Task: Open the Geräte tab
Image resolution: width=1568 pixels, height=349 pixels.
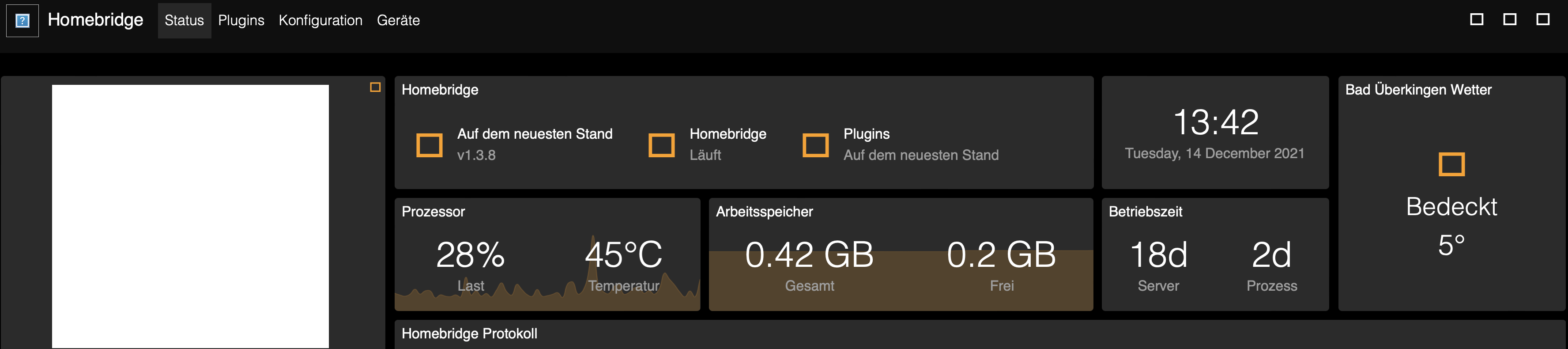Action: pyautogui.click(x=399, y=20)
